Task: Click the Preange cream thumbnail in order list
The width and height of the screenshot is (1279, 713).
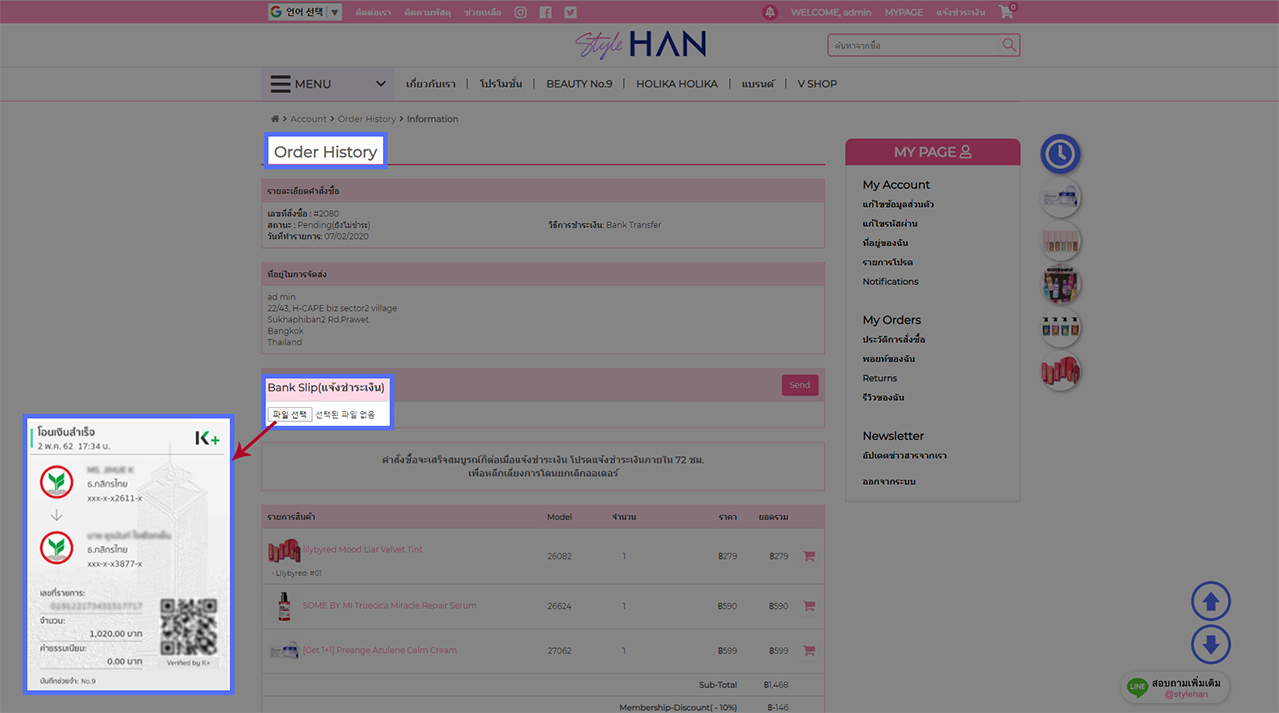Action: (x=284, y=651)
